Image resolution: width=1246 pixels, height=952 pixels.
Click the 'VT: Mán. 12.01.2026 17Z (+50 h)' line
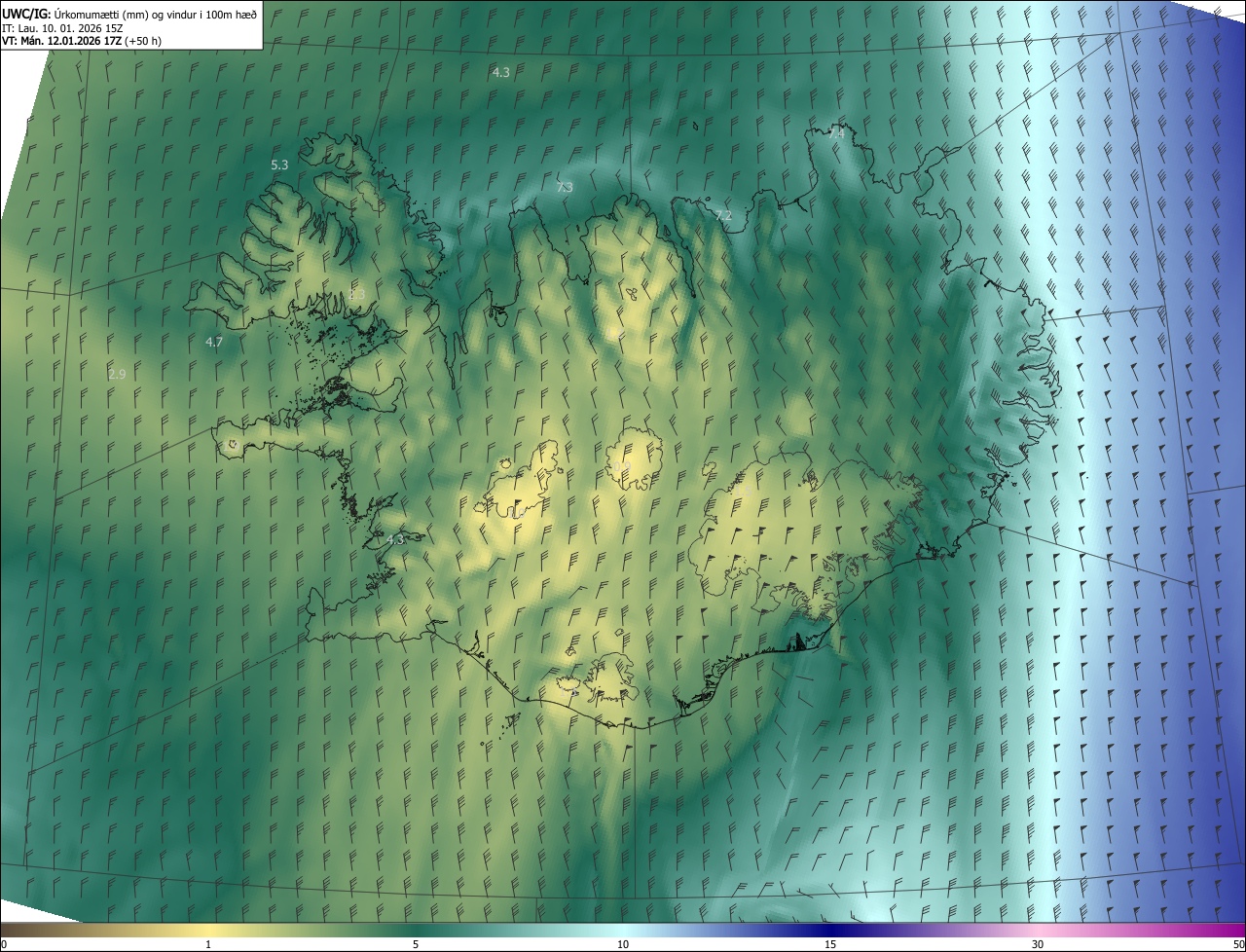[83, 41]
